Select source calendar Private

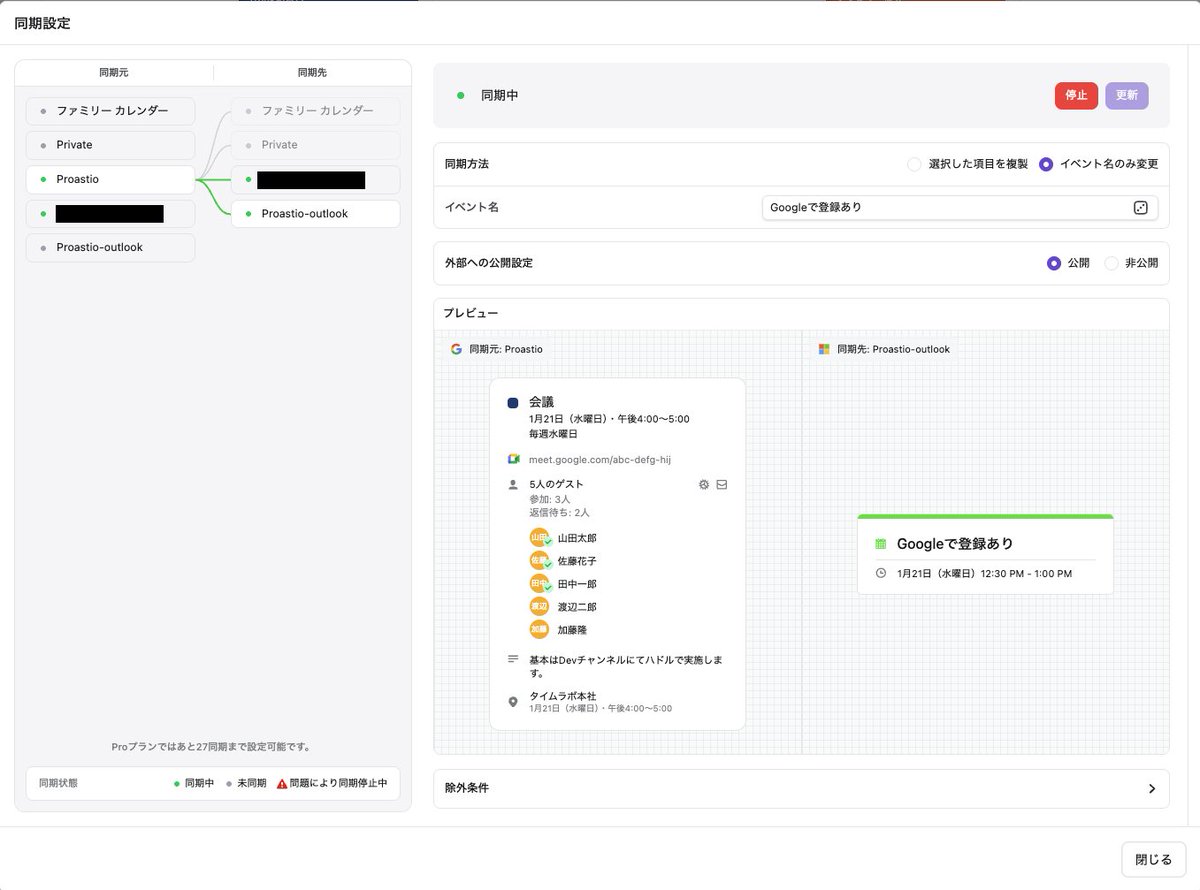pos(110,145)
